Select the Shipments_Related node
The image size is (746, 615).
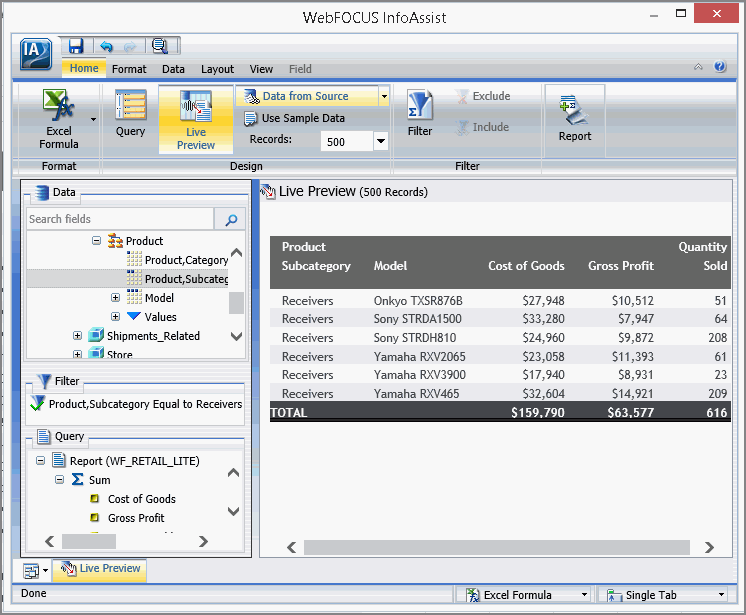click(144, 336)
